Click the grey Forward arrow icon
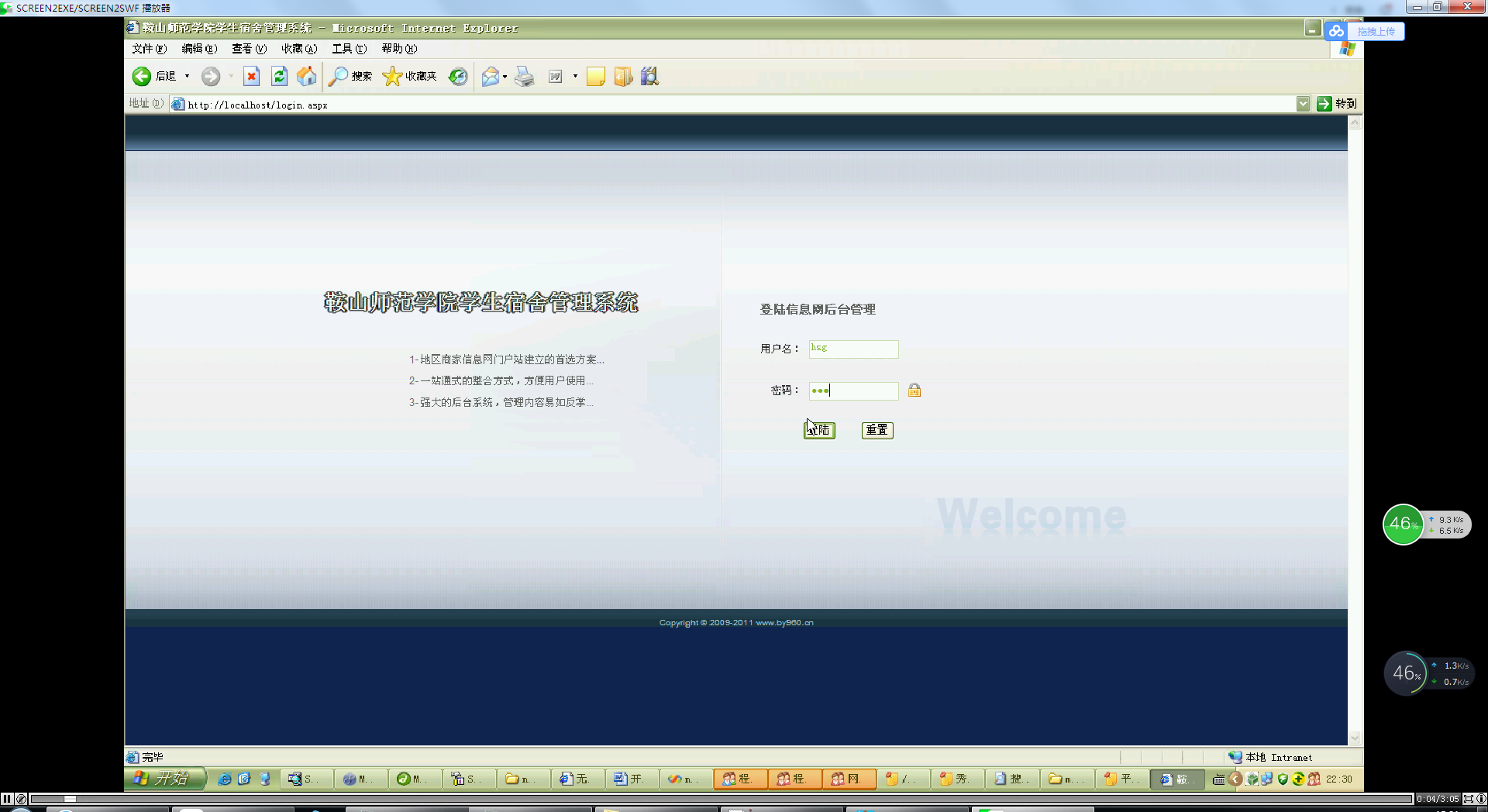 [x=211, y=76]
